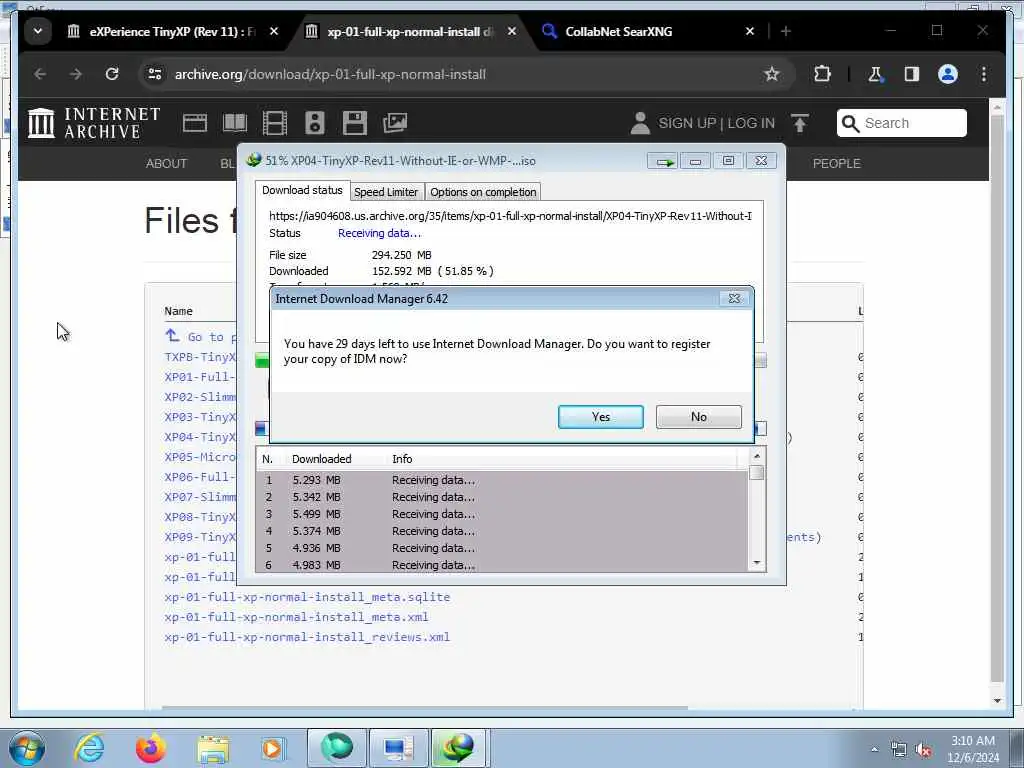Switch to eXPerience TinyXP browser tab
This screenshot has height=768, width=1024.
pyautogui.click(x=172, y=31)
